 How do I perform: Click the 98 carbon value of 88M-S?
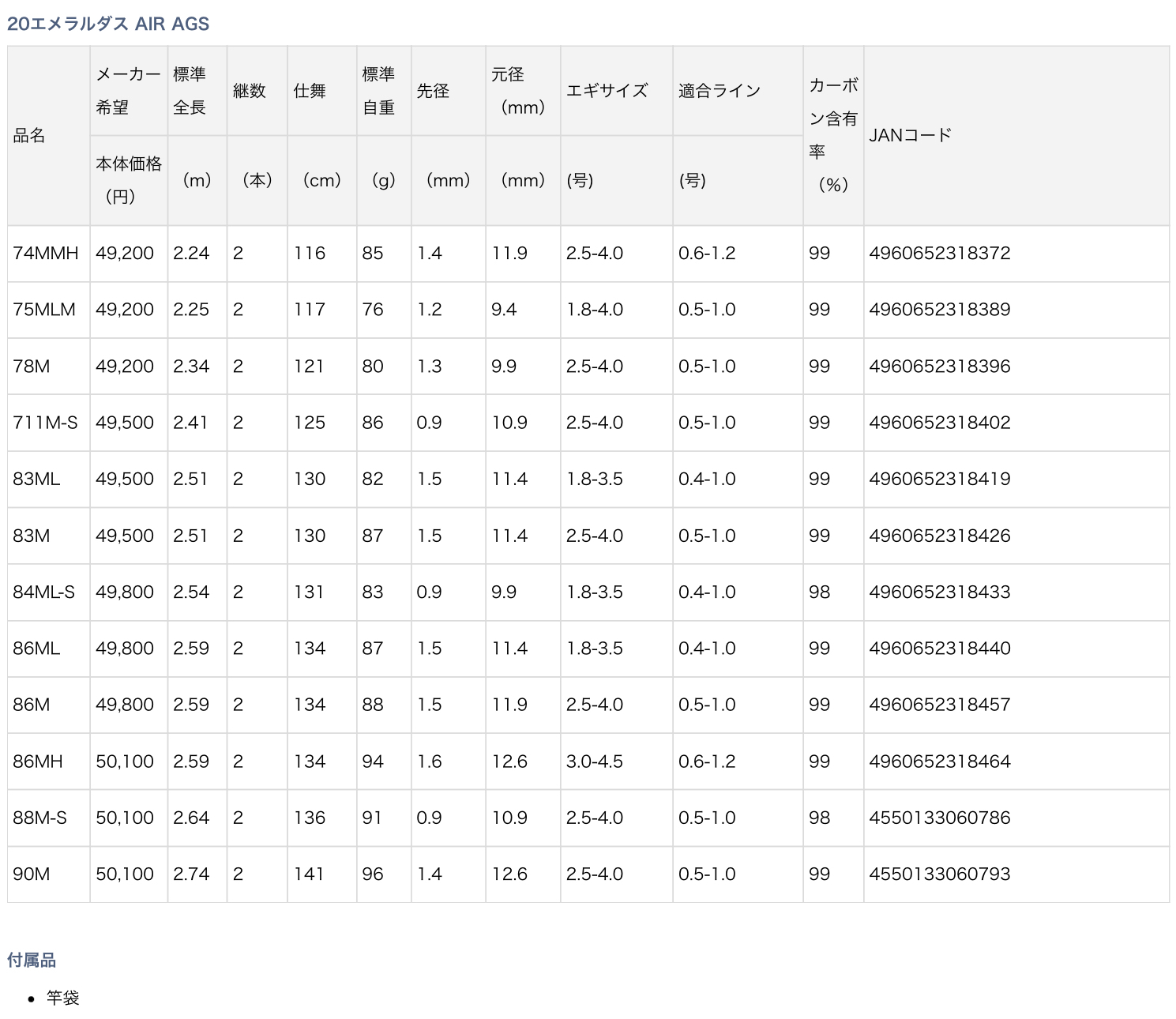[x=820, y=818]
